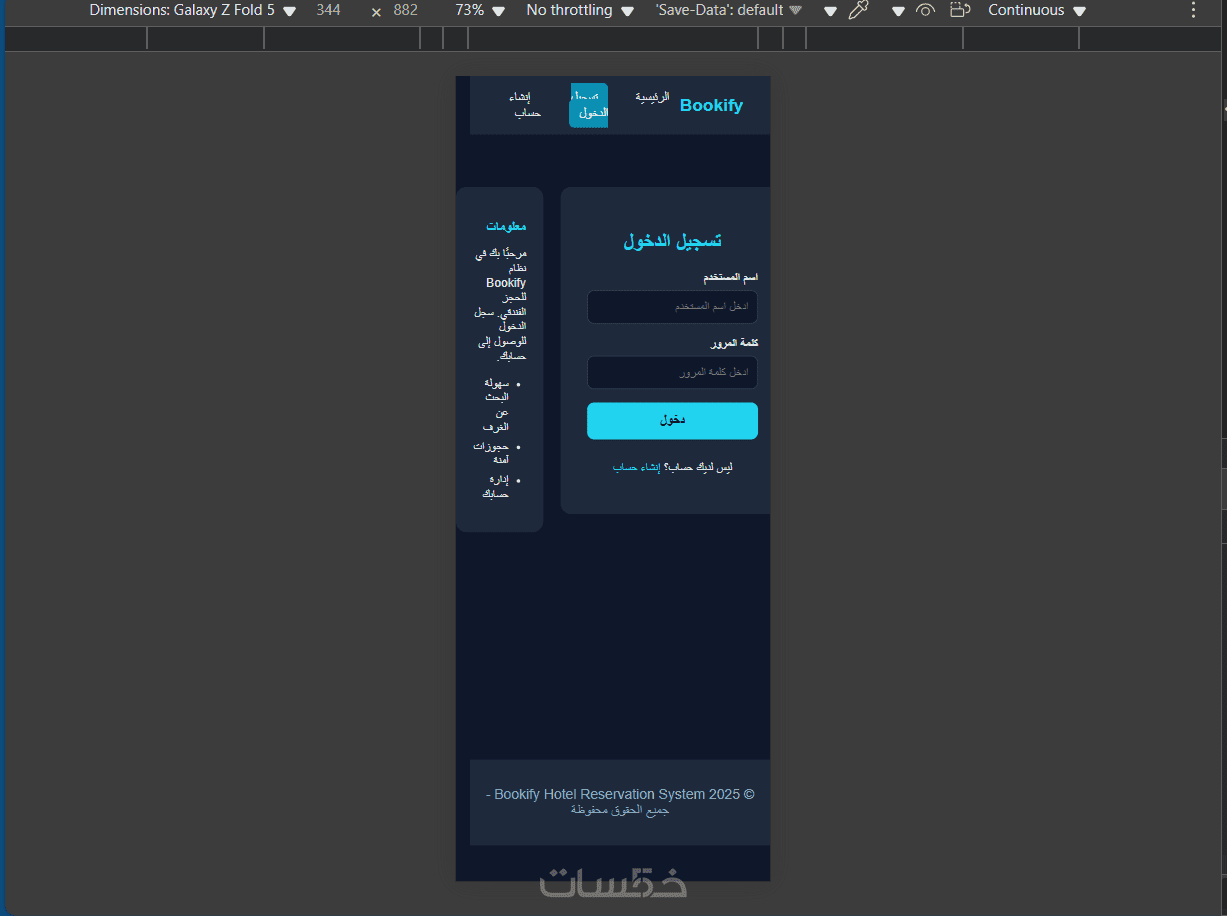Click the دخول login button
Viewport: 1227px width, 916px height.
(672, 421)
